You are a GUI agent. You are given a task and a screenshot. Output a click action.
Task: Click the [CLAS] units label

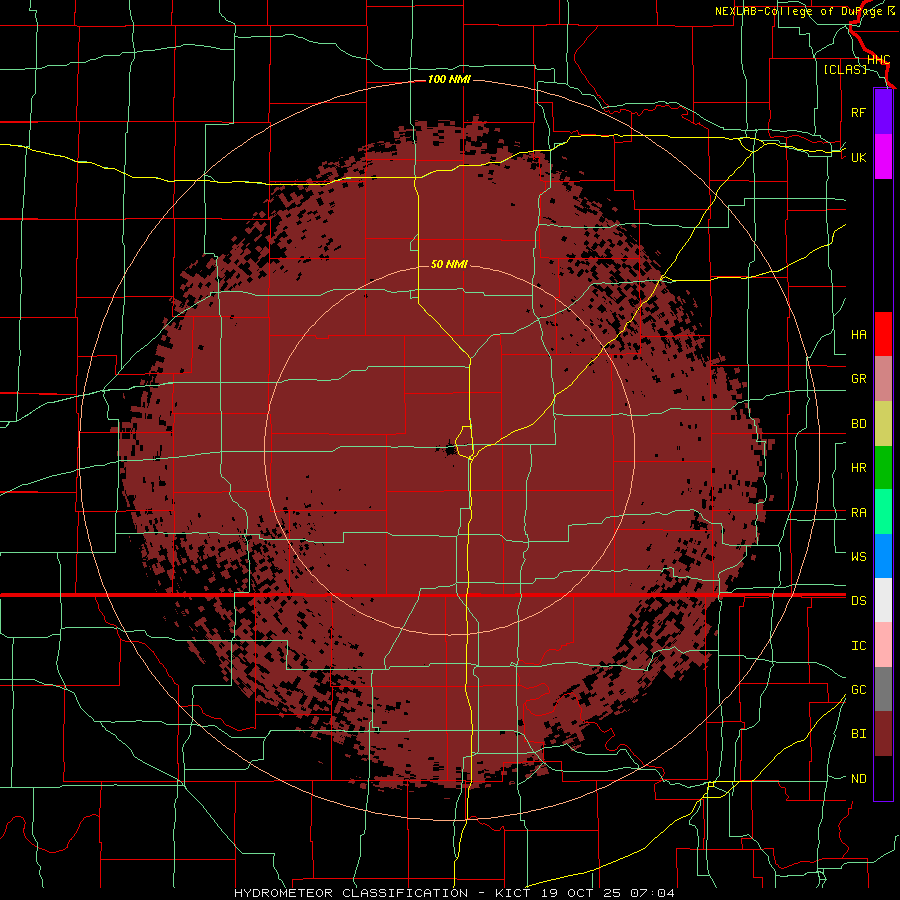(845, 69)
